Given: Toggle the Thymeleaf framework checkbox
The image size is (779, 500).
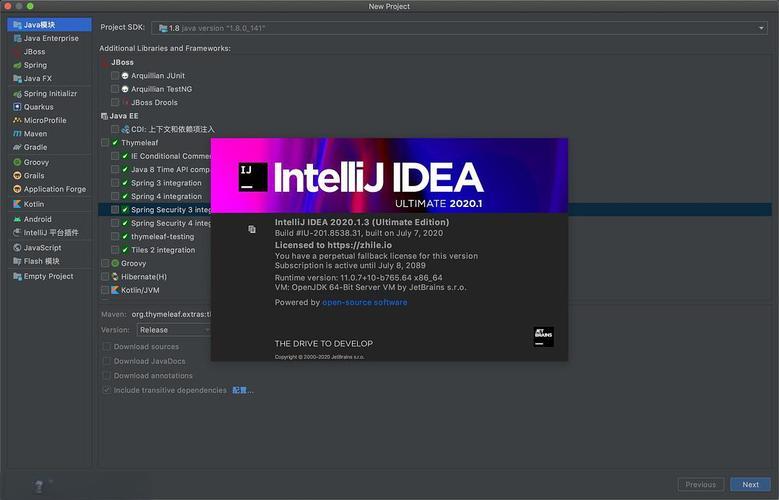Looking at the screenshot, I should (x=105, y=143).
